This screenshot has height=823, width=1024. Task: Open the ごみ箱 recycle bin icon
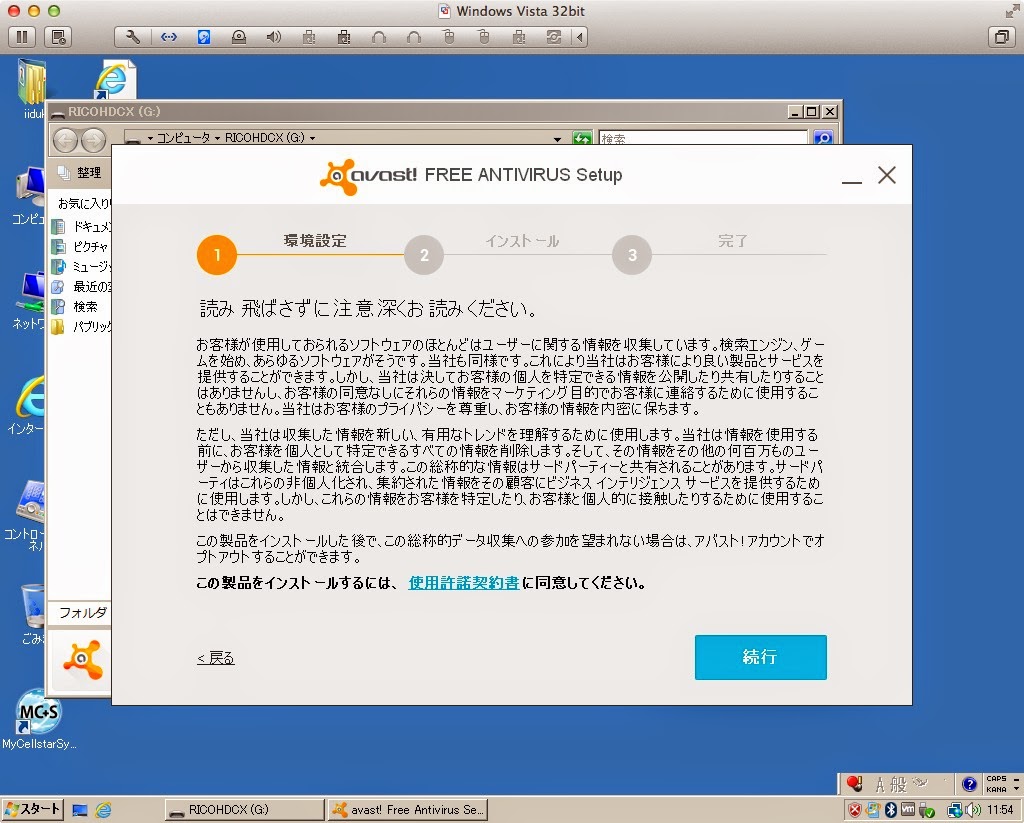coord(31,614)
